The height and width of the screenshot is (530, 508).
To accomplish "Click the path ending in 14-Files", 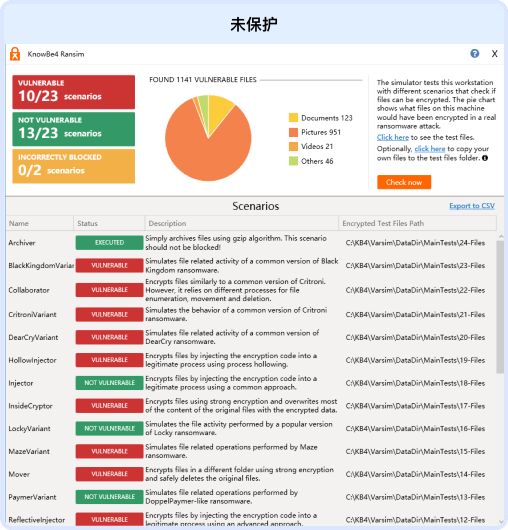I will point(415,474).
